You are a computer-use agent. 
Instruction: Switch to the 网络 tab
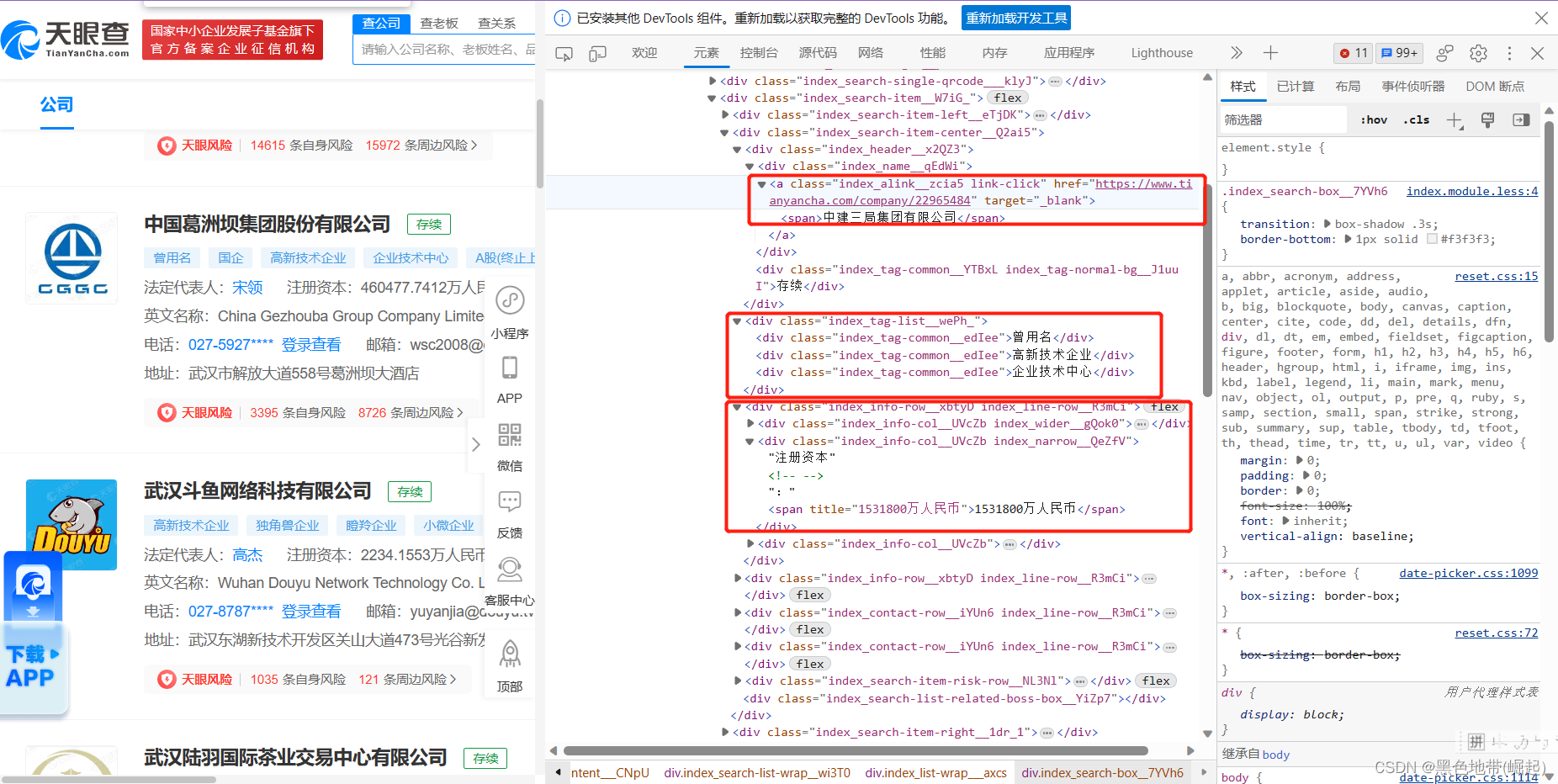tap(871, 52)
